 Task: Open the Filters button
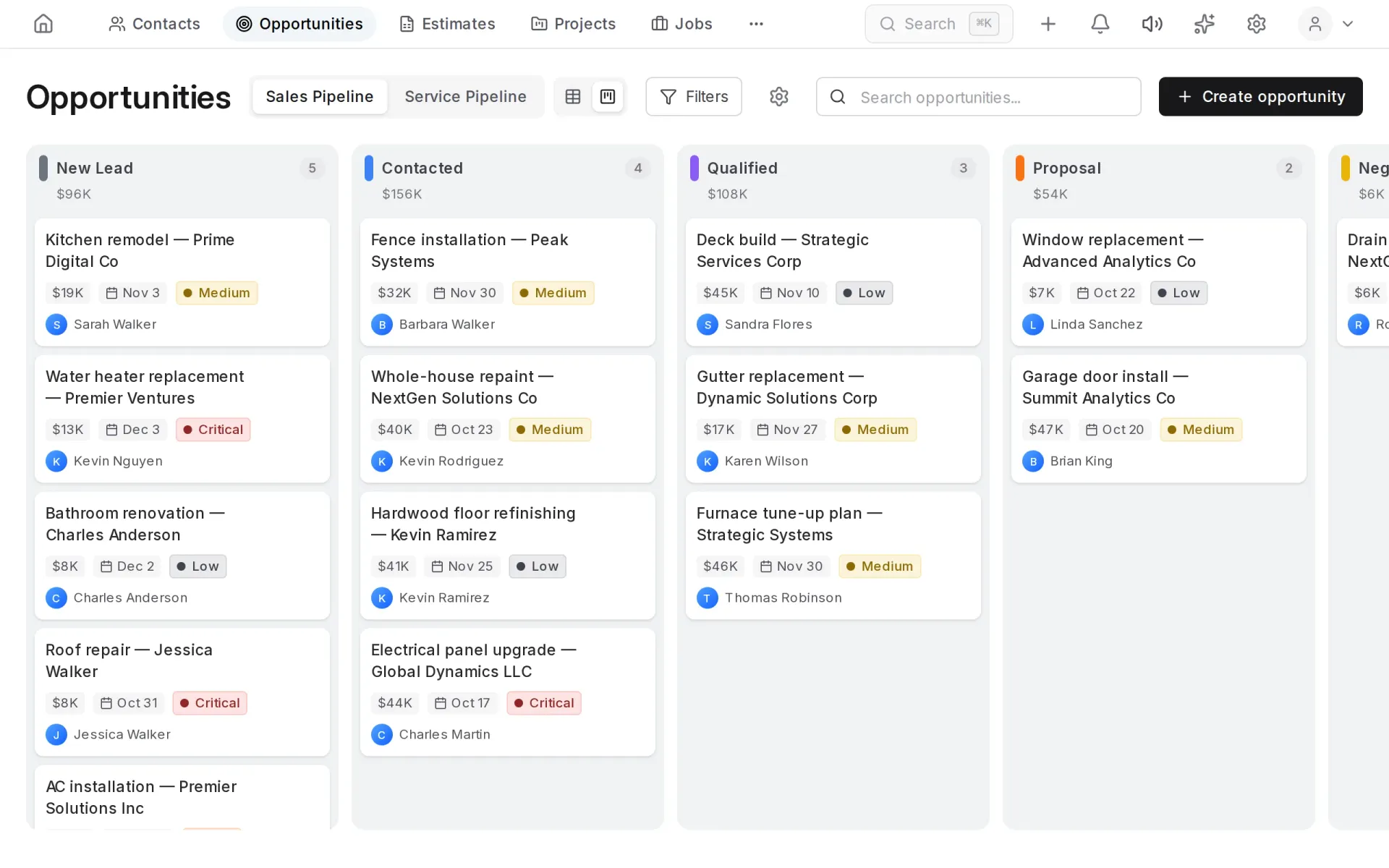[x=694, y=96]
